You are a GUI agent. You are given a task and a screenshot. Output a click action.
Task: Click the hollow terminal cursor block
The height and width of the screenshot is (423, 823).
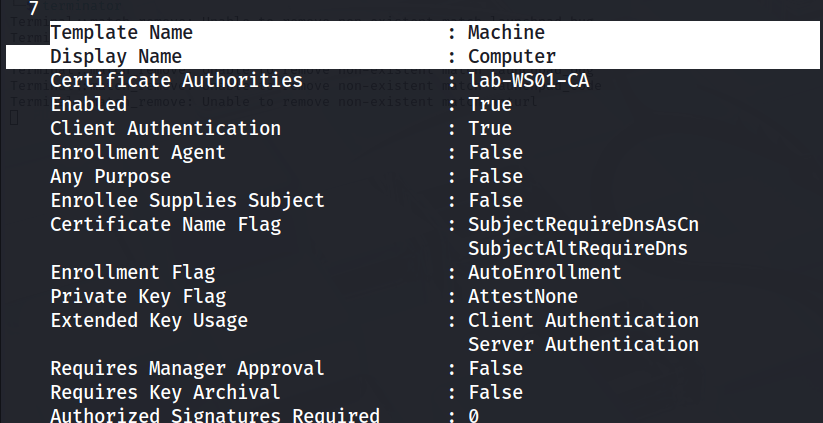(13, 118)
